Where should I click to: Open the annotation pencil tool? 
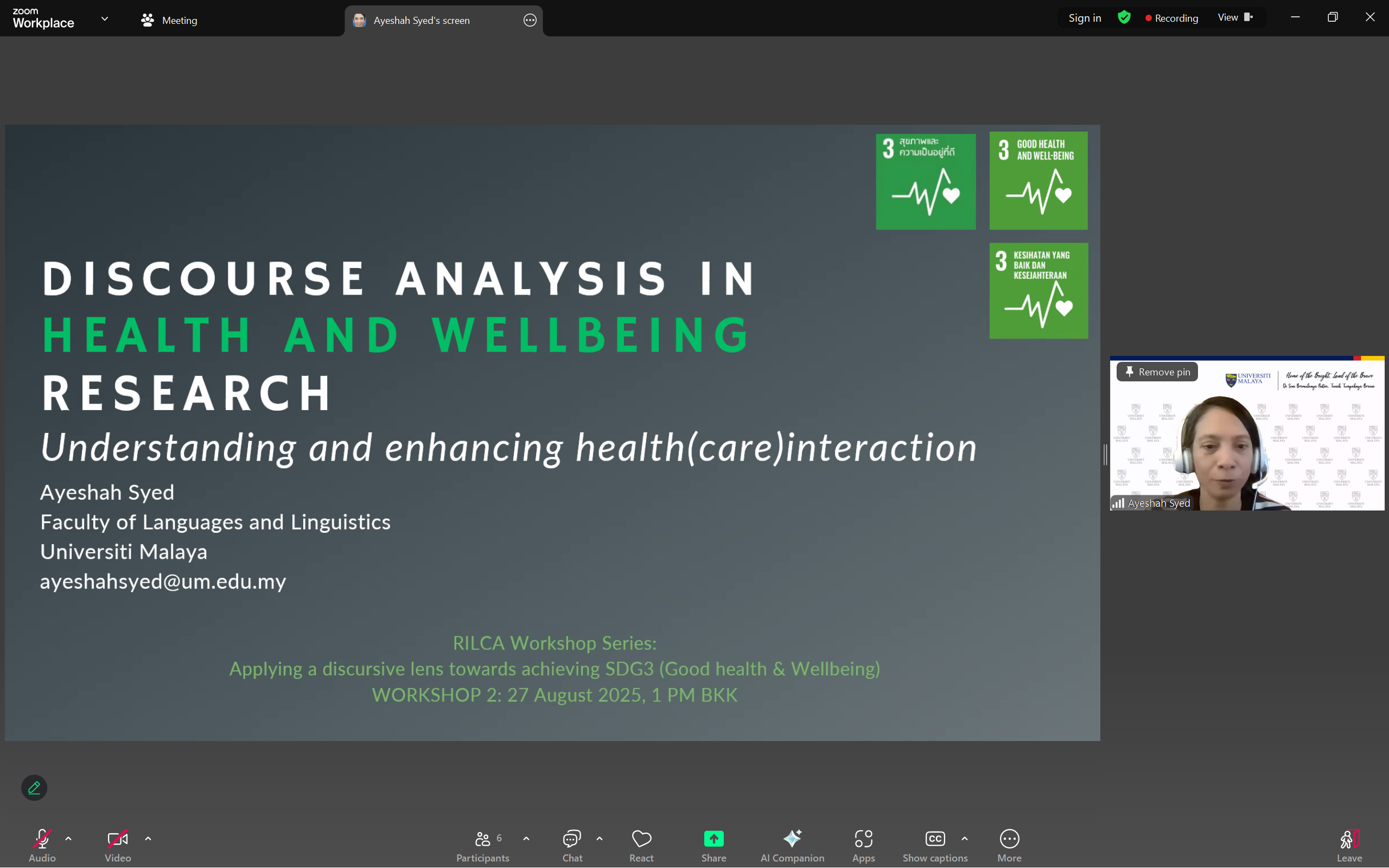tap(34, 788)
